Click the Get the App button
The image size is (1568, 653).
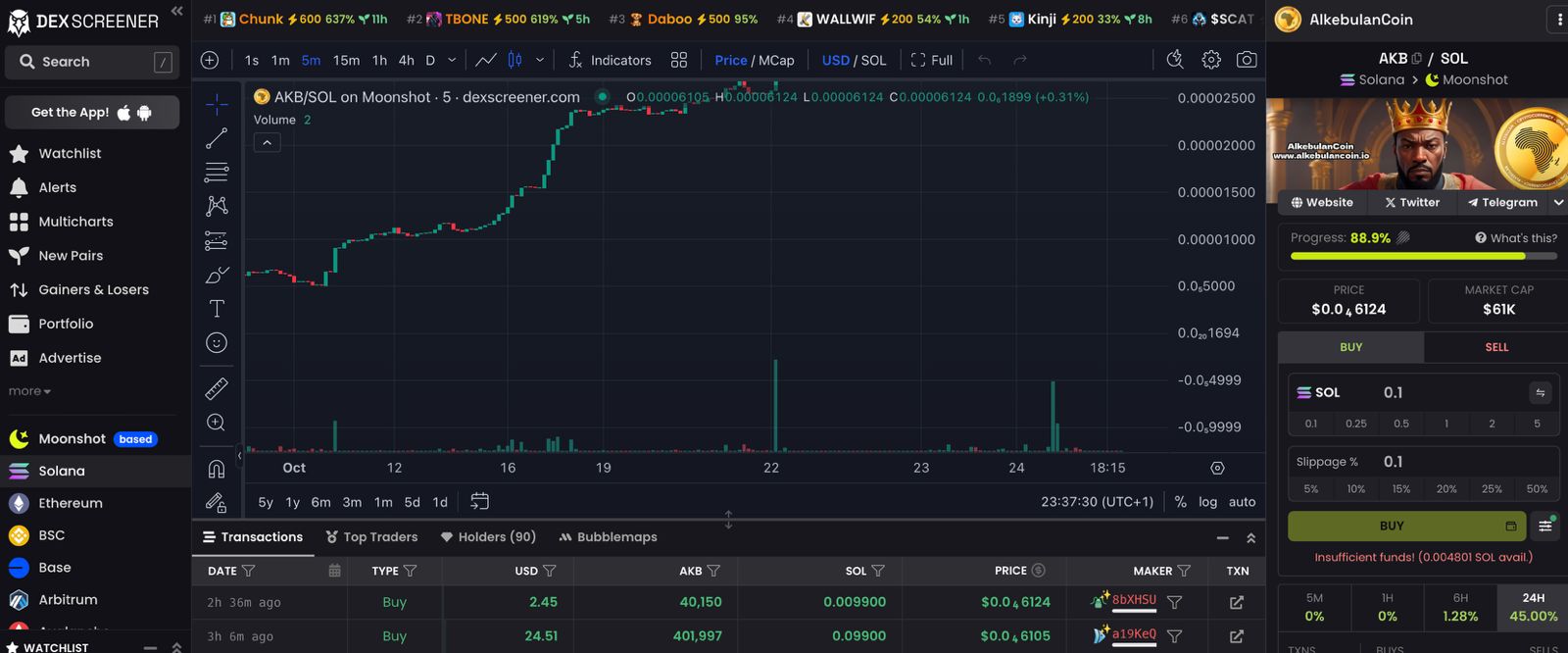pyautogui.click(x=92, y=113)
